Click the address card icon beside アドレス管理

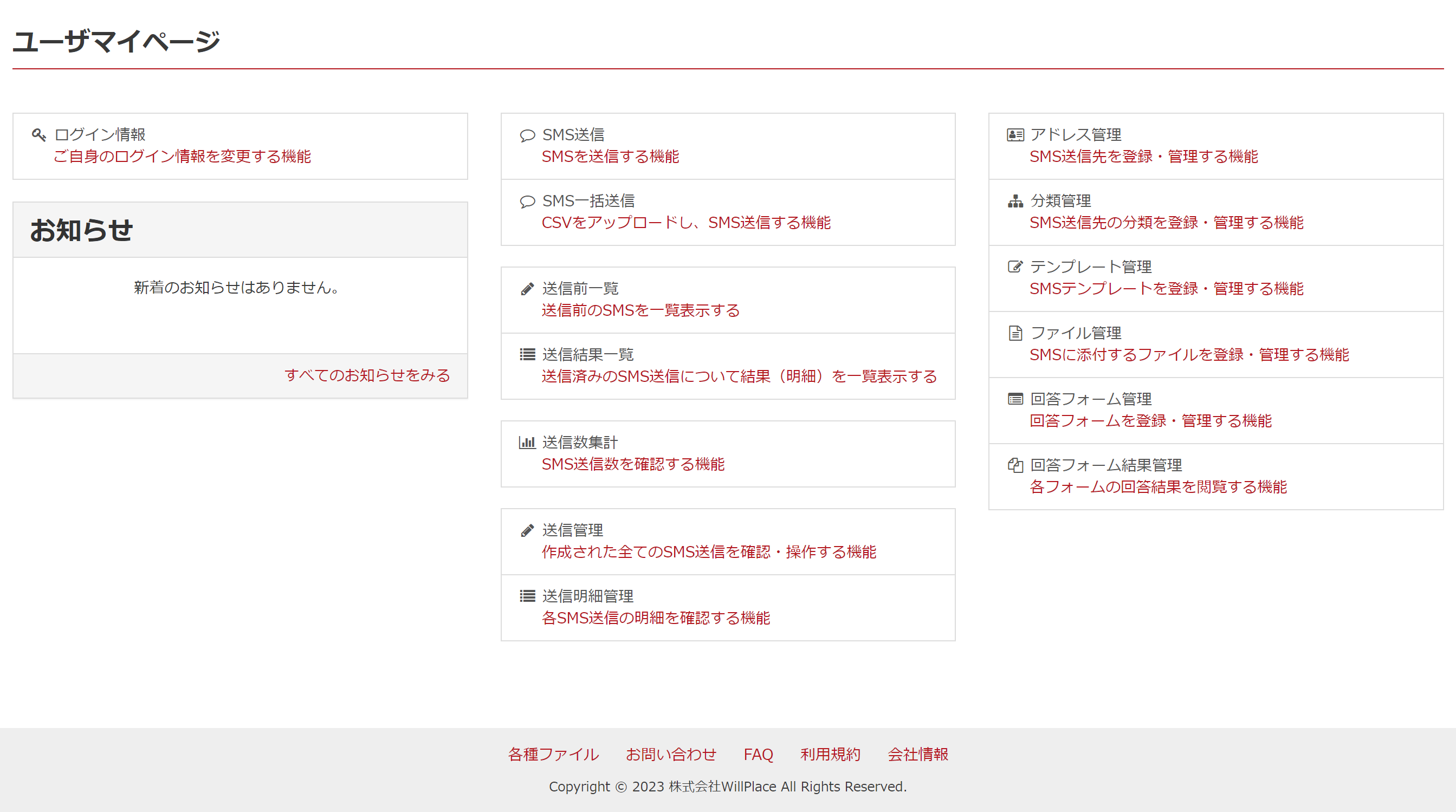(x=1015, y=135)
